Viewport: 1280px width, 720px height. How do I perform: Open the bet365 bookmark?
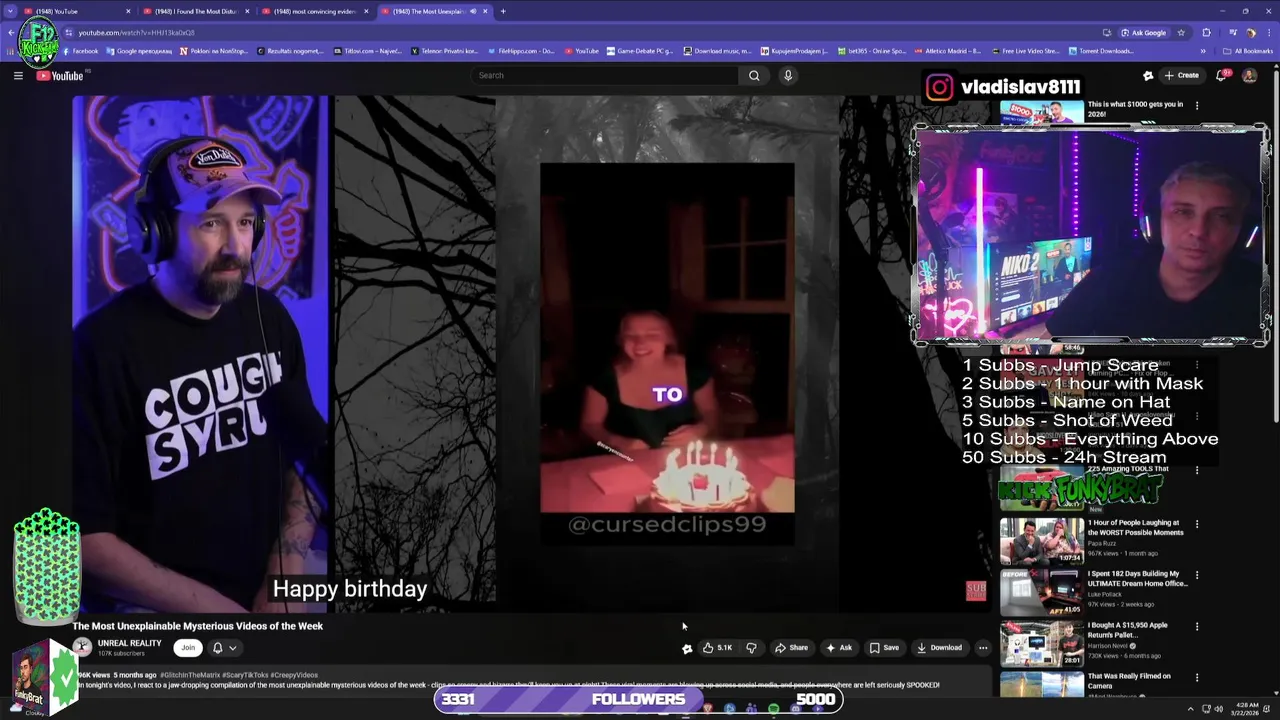coord(871,51)
